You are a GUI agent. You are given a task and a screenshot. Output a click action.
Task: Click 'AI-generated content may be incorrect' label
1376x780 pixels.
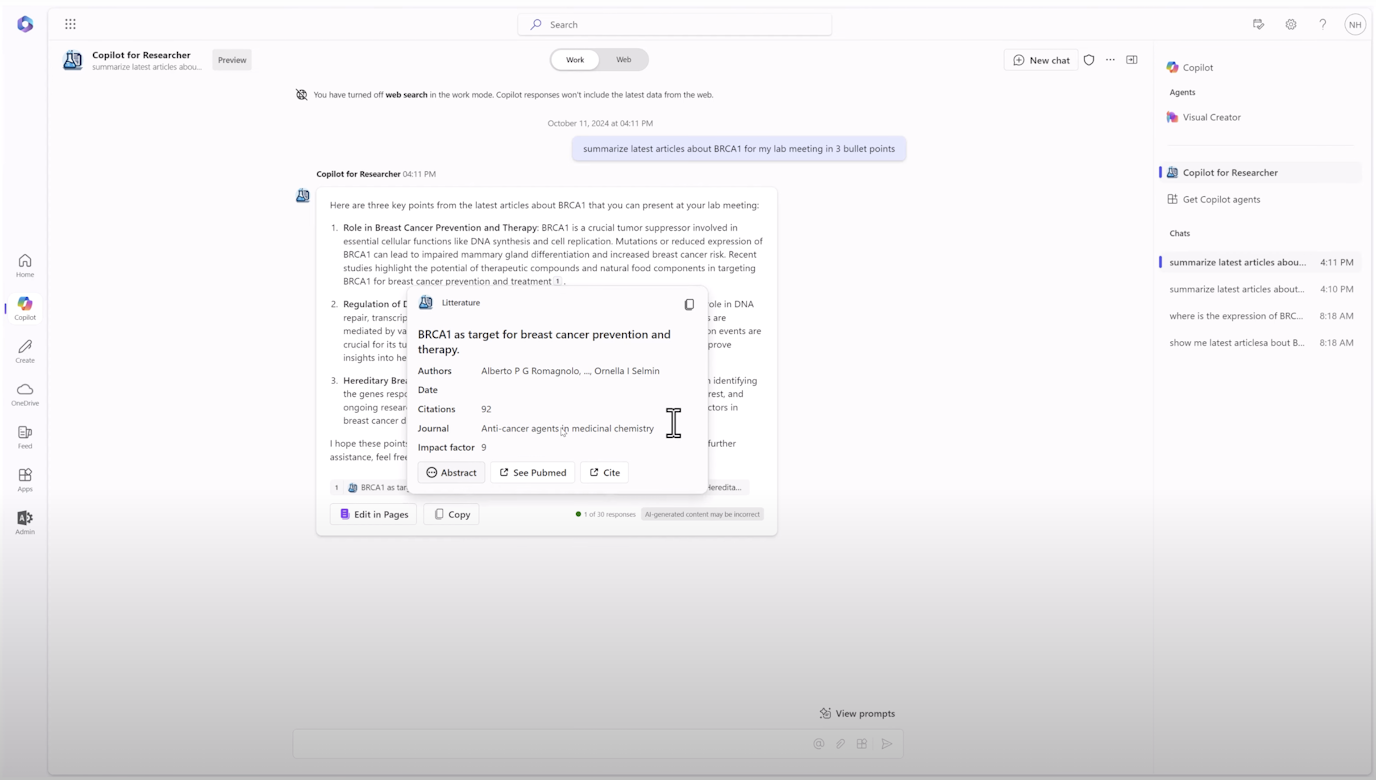coord(702,514)
